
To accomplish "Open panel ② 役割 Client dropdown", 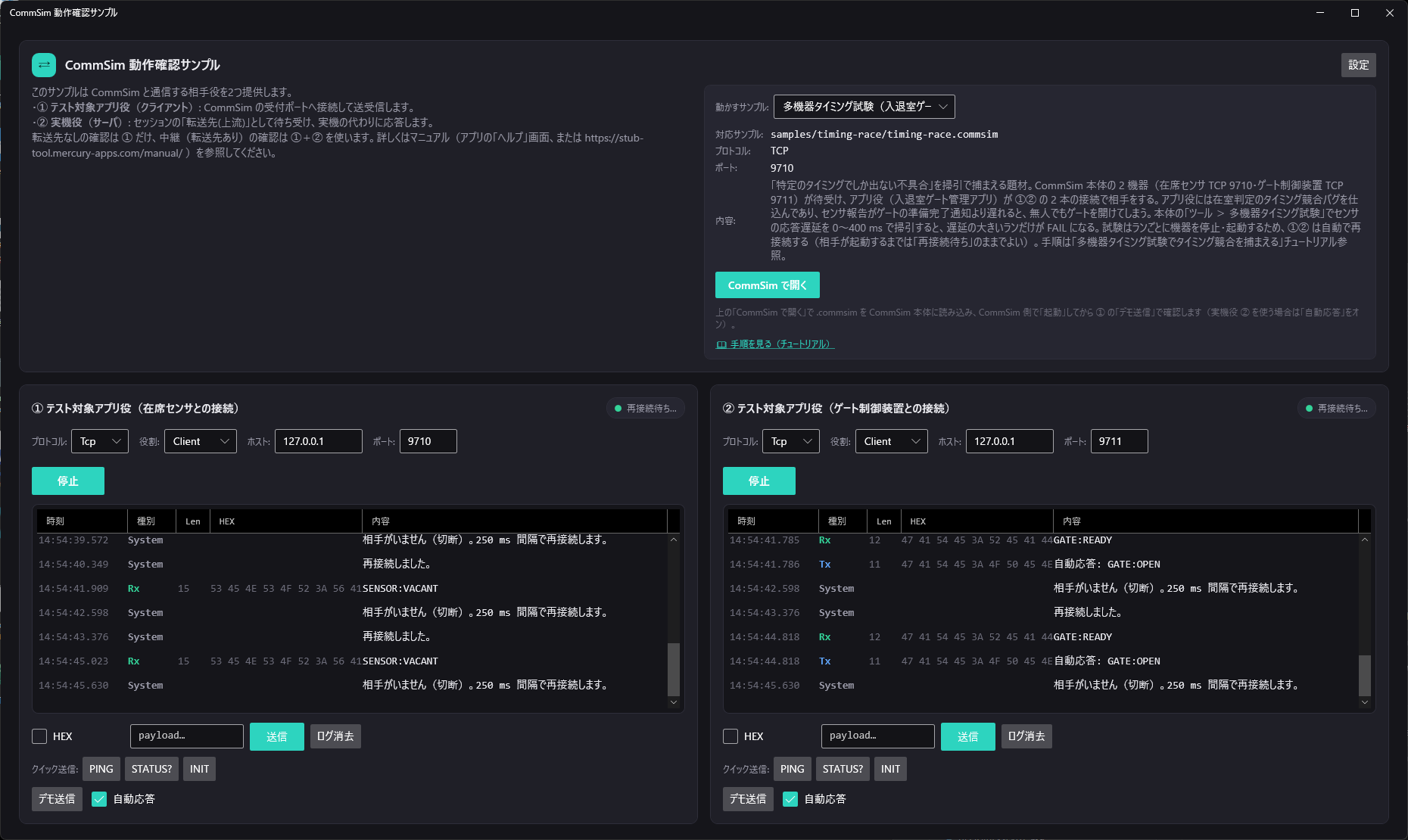I will click(x=892, y=441).
